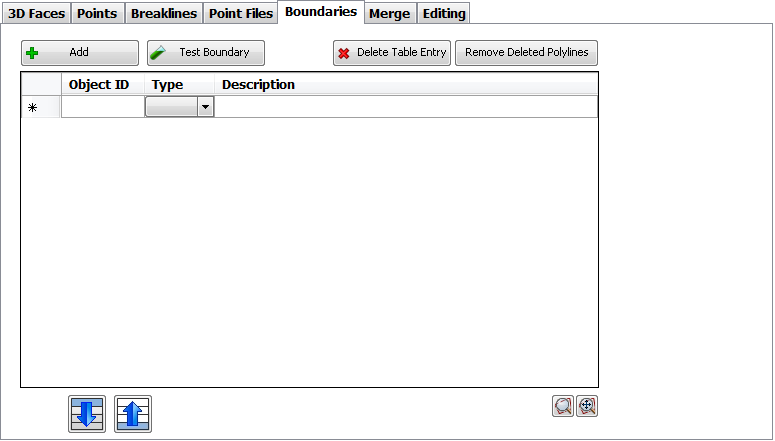Click the move row down arrow icon

tap(86, 414)
